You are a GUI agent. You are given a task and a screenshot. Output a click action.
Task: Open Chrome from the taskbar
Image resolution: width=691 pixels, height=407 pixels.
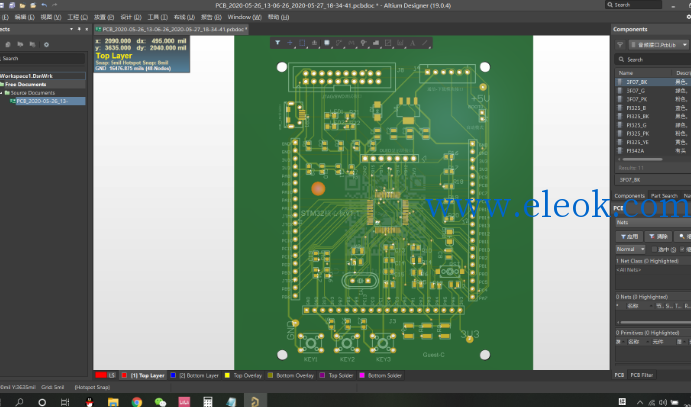pyautogui.click(x=137, y=401)
